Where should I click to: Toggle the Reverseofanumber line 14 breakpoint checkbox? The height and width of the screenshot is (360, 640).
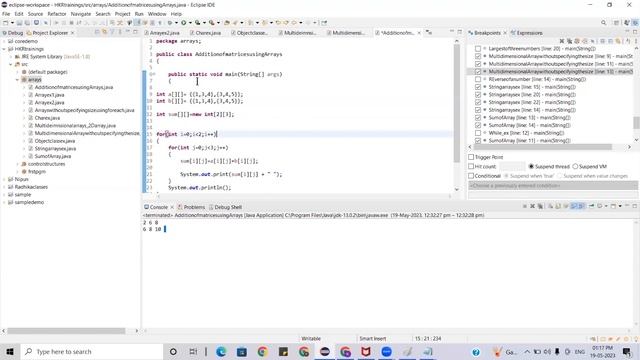point(478,79)
